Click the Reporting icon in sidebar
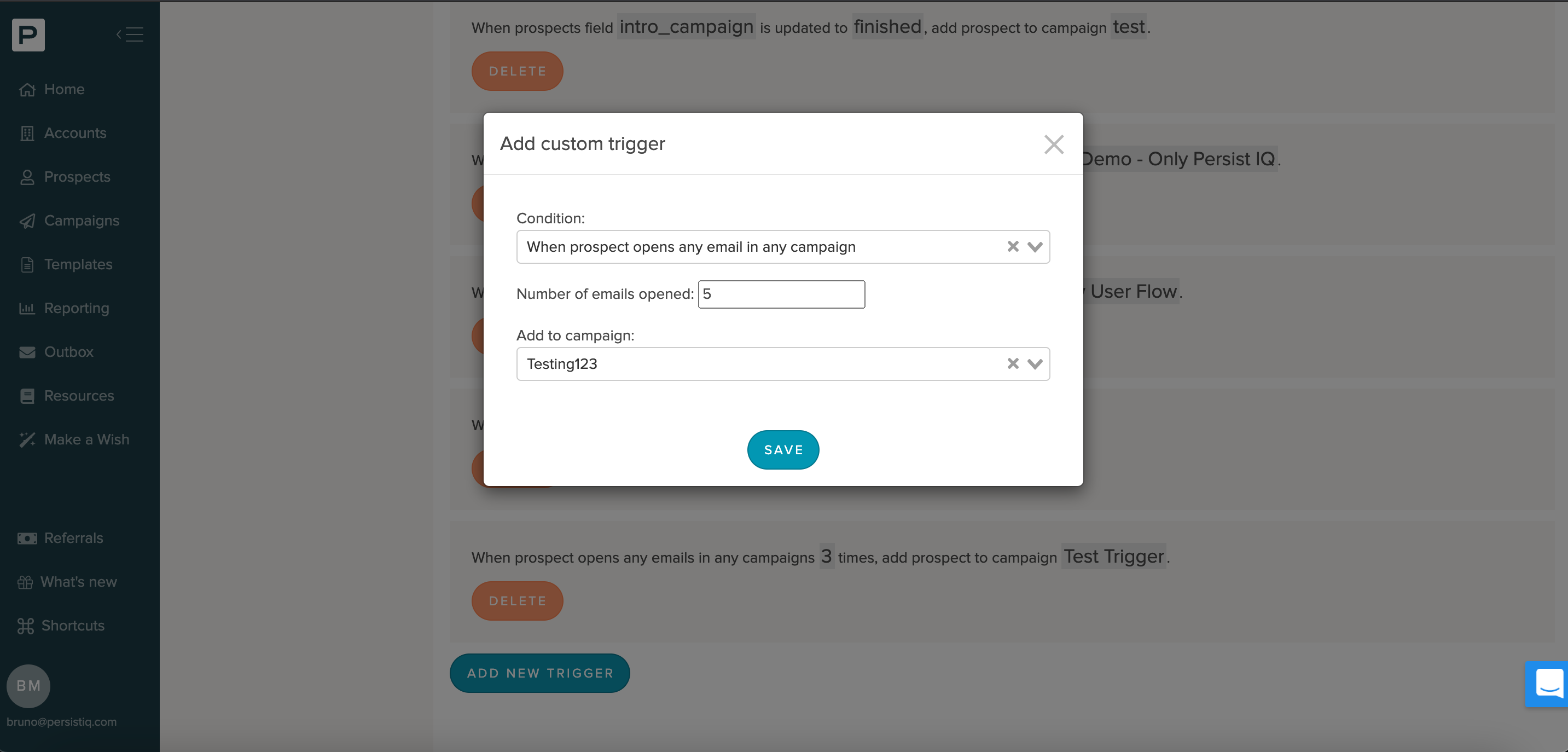Screen dimensions: 1568x752 [27, 308]
